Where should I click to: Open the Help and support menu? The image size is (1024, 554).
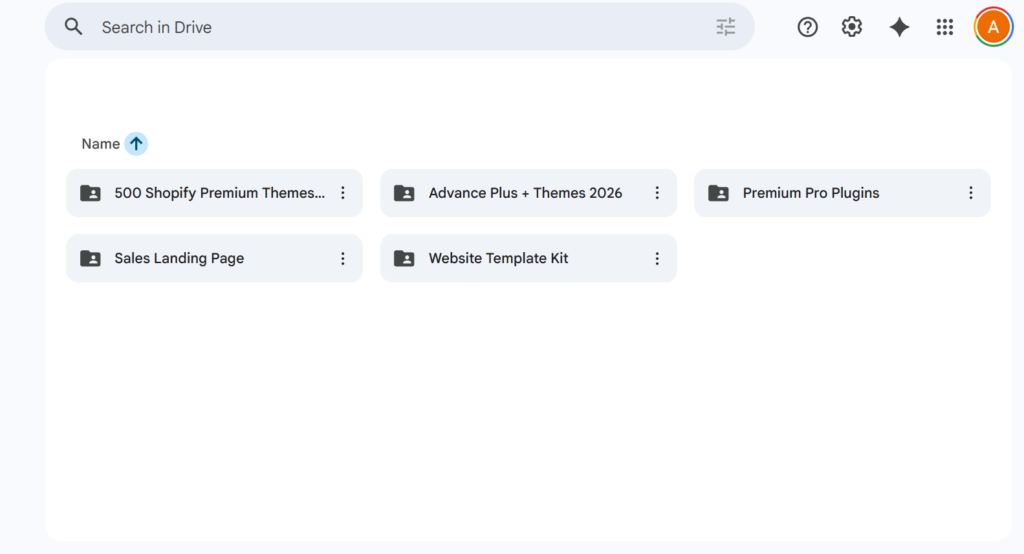(807, 27)
